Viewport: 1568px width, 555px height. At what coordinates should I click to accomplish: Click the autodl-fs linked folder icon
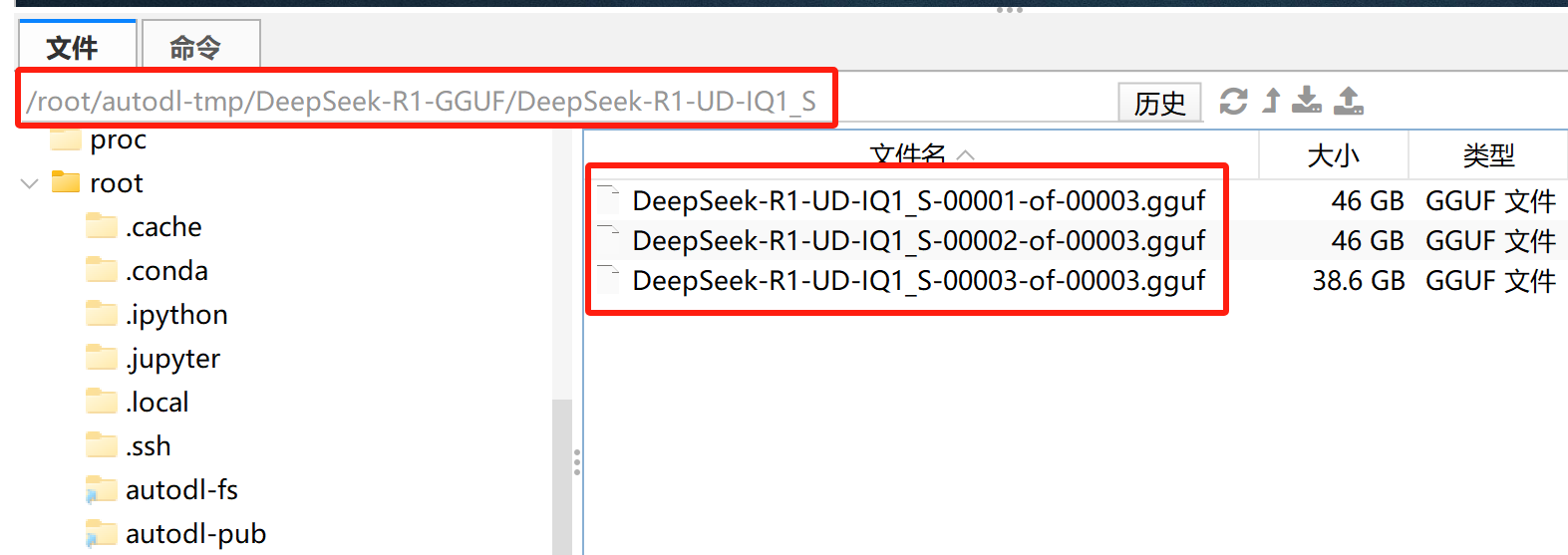point(101,489)
